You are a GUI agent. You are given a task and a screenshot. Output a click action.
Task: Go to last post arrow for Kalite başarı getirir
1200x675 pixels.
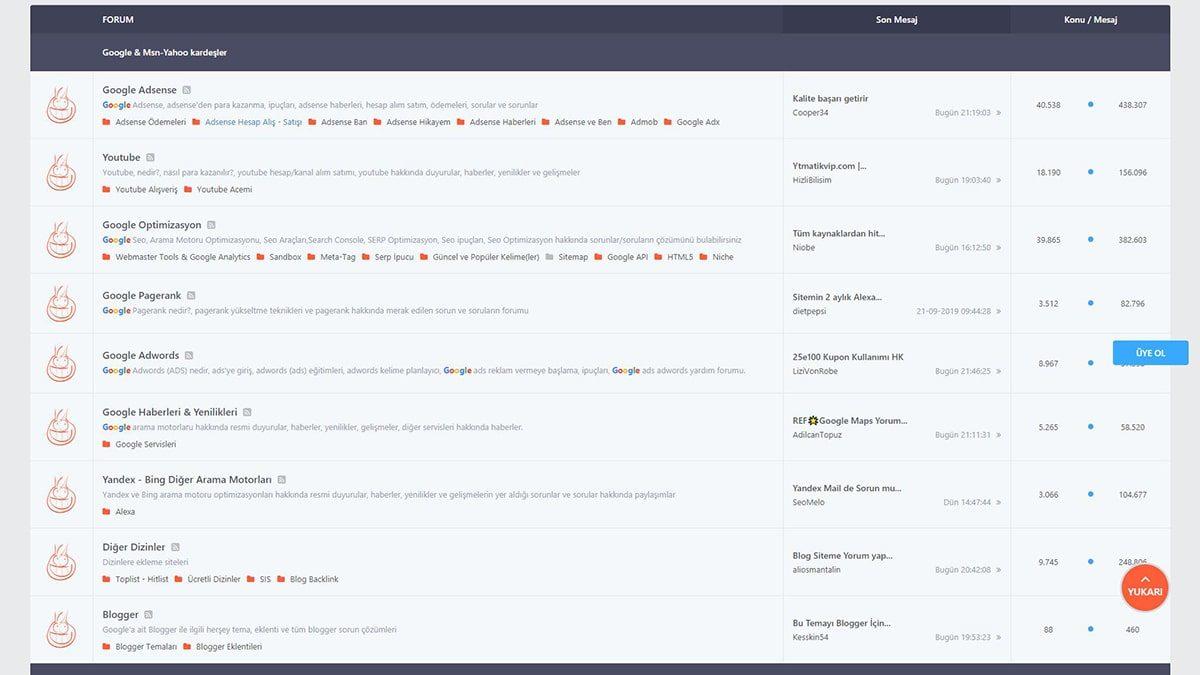pos(998,113)
